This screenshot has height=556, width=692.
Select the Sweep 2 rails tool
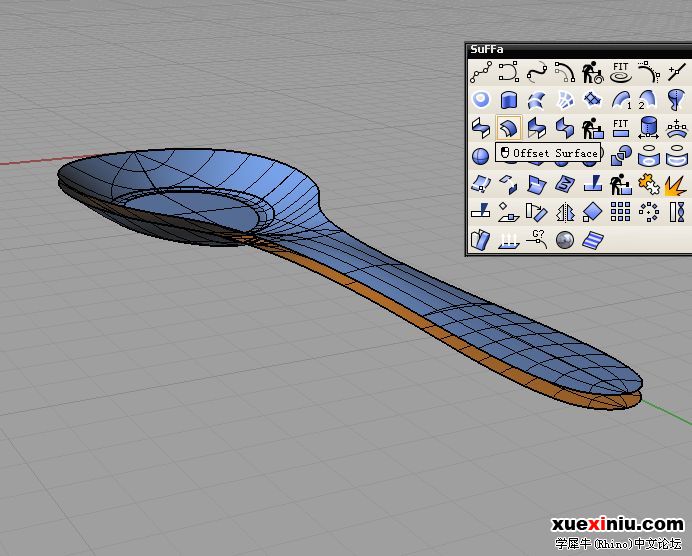point(649,100)
